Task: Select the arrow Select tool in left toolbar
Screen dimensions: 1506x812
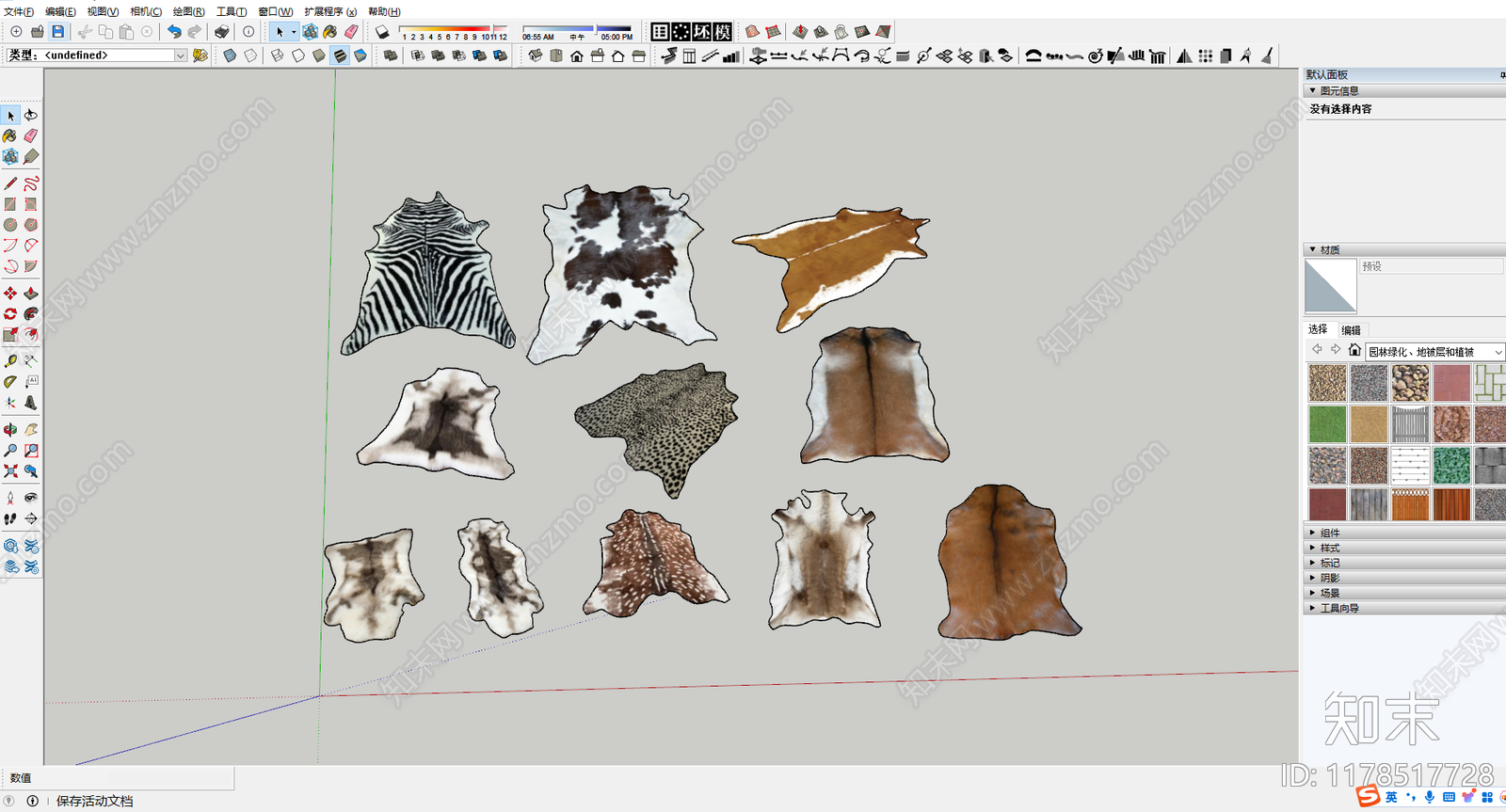Action: click(x=10, y=115)
